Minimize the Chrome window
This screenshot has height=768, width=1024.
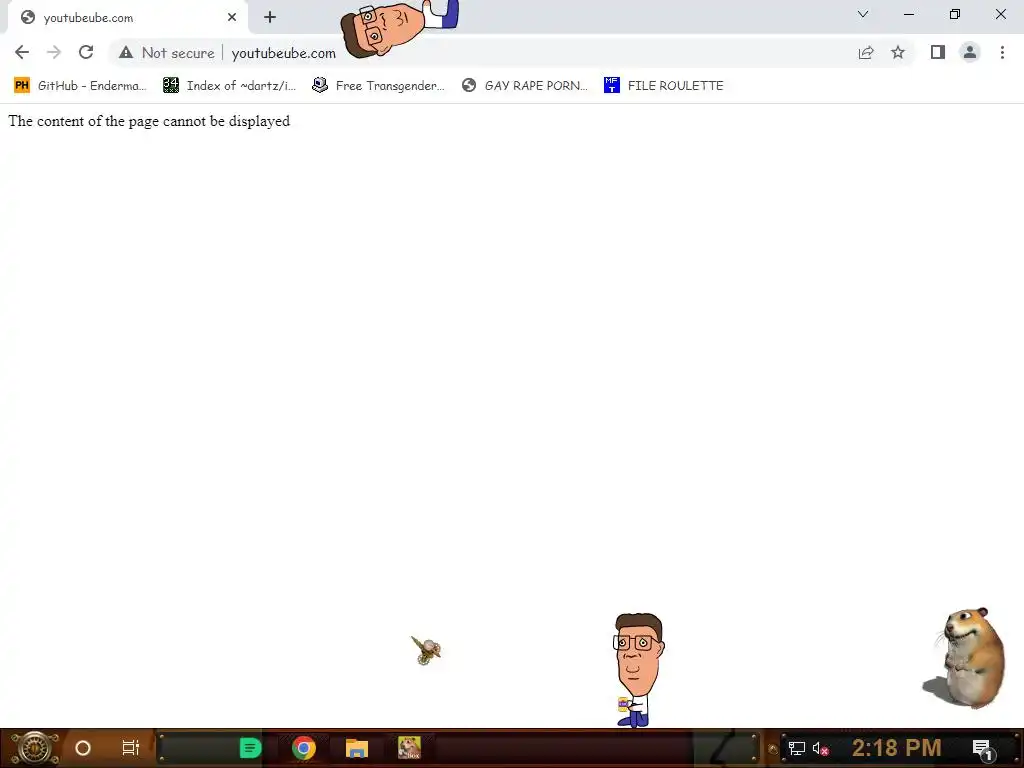coord(908,14)
